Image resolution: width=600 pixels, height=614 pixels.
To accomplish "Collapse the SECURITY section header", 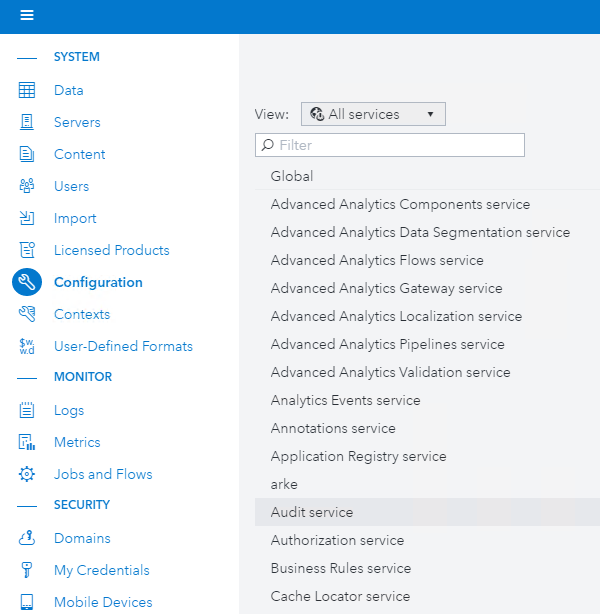I will 81,505.
